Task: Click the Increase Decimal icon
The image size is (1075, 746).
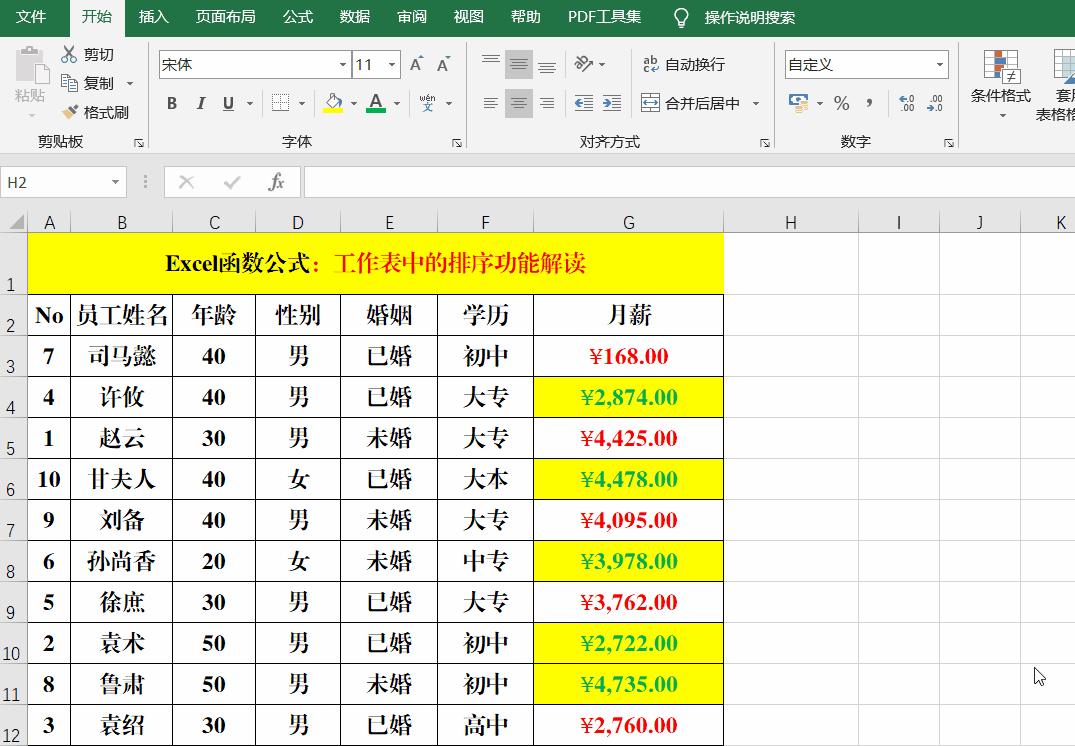Action: (907, 103)
